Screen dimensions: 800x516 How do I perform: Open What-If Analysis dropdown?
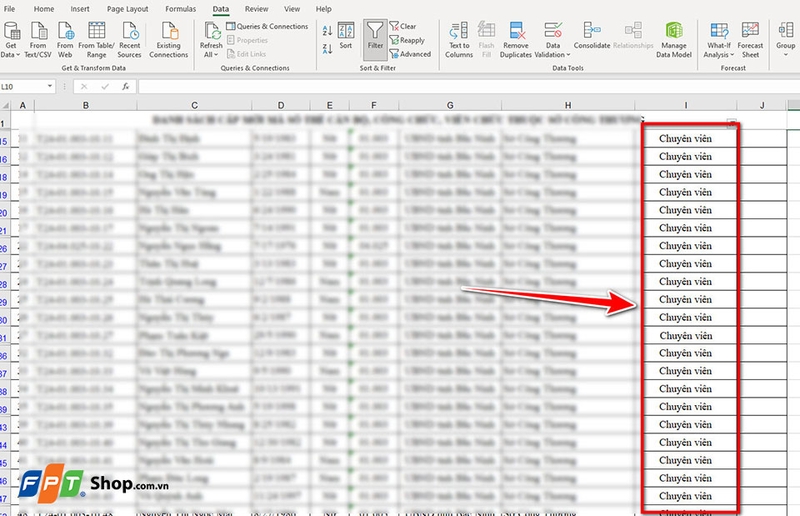pyautogui.click(x=717, y=50)
